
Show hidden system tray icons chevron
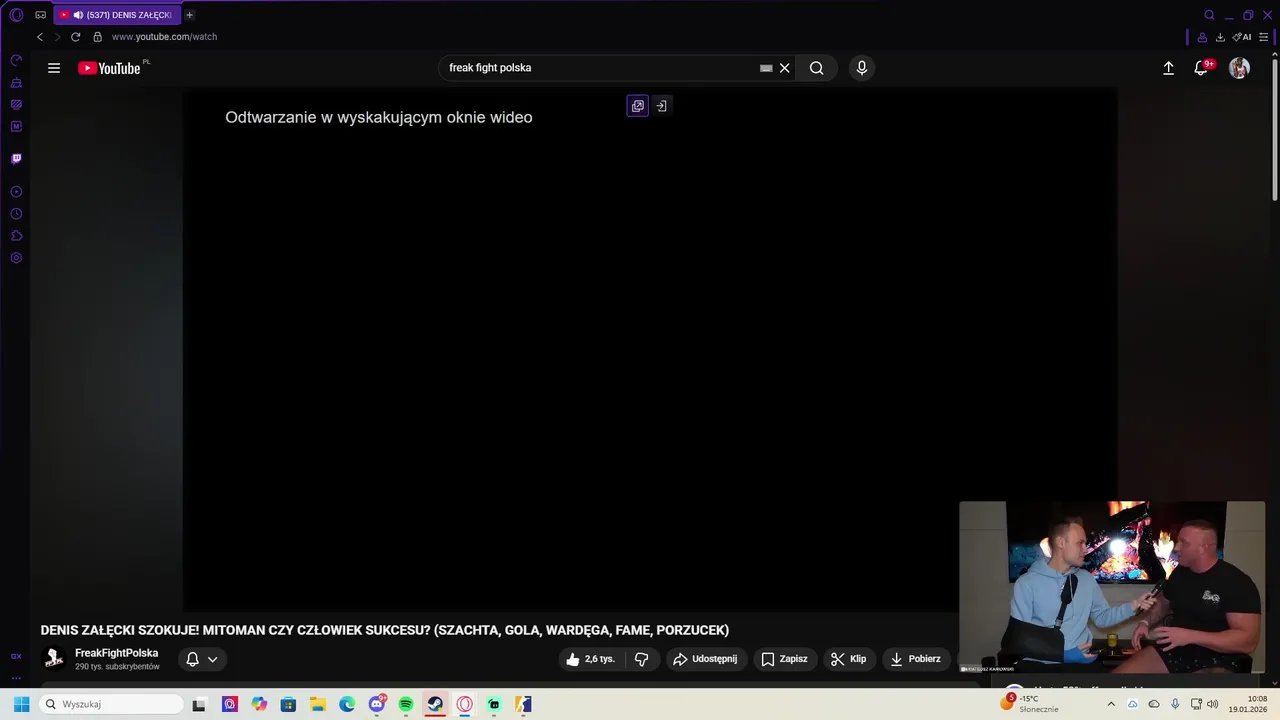[1110, 704]
